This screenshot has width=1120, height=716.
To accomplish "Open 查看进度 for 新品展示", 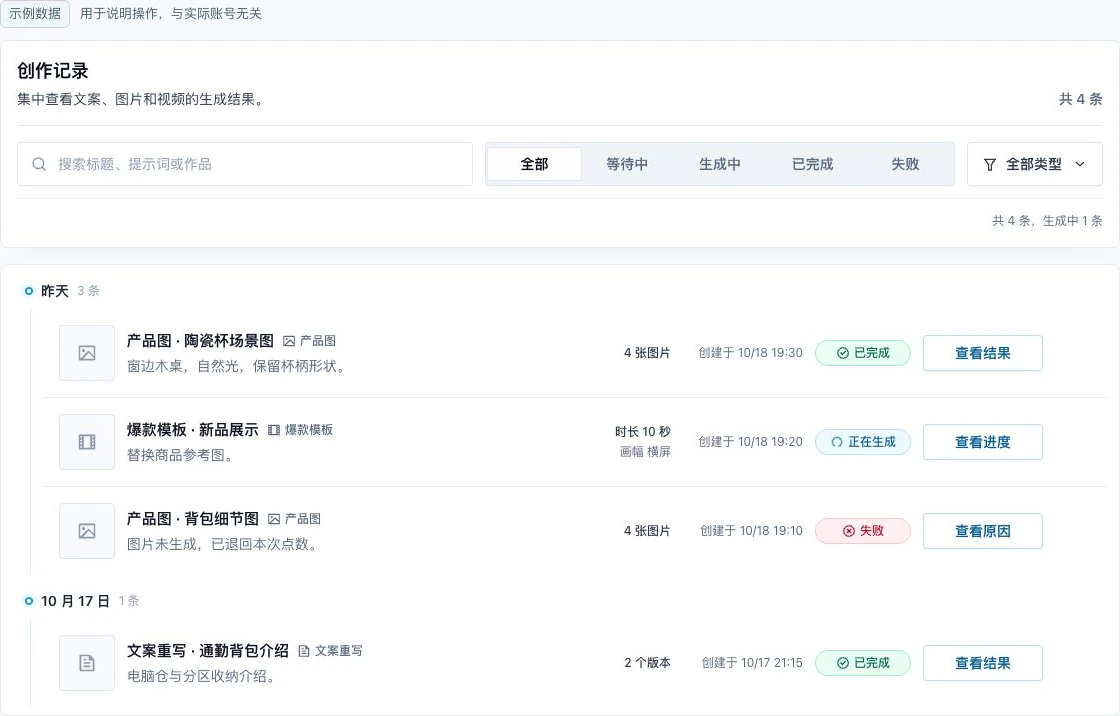I will pos(983,442).
